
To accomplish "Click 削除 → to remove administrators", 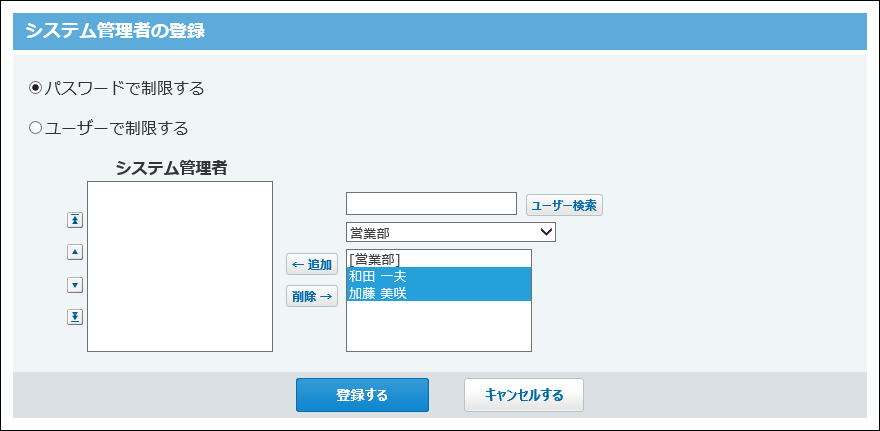I will [312, 296].
